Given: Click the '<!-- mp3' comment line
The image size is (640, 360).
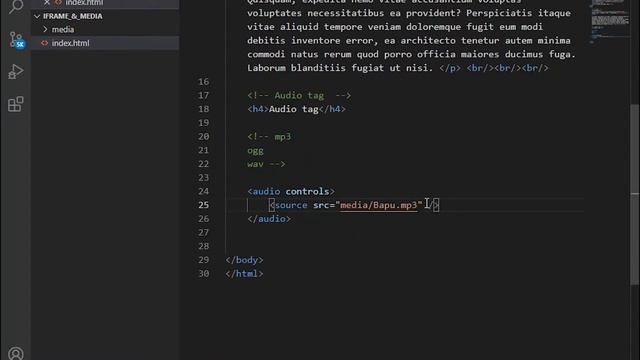Looking at the screenshot, I should pyautogui.click(x=269, y=137).
